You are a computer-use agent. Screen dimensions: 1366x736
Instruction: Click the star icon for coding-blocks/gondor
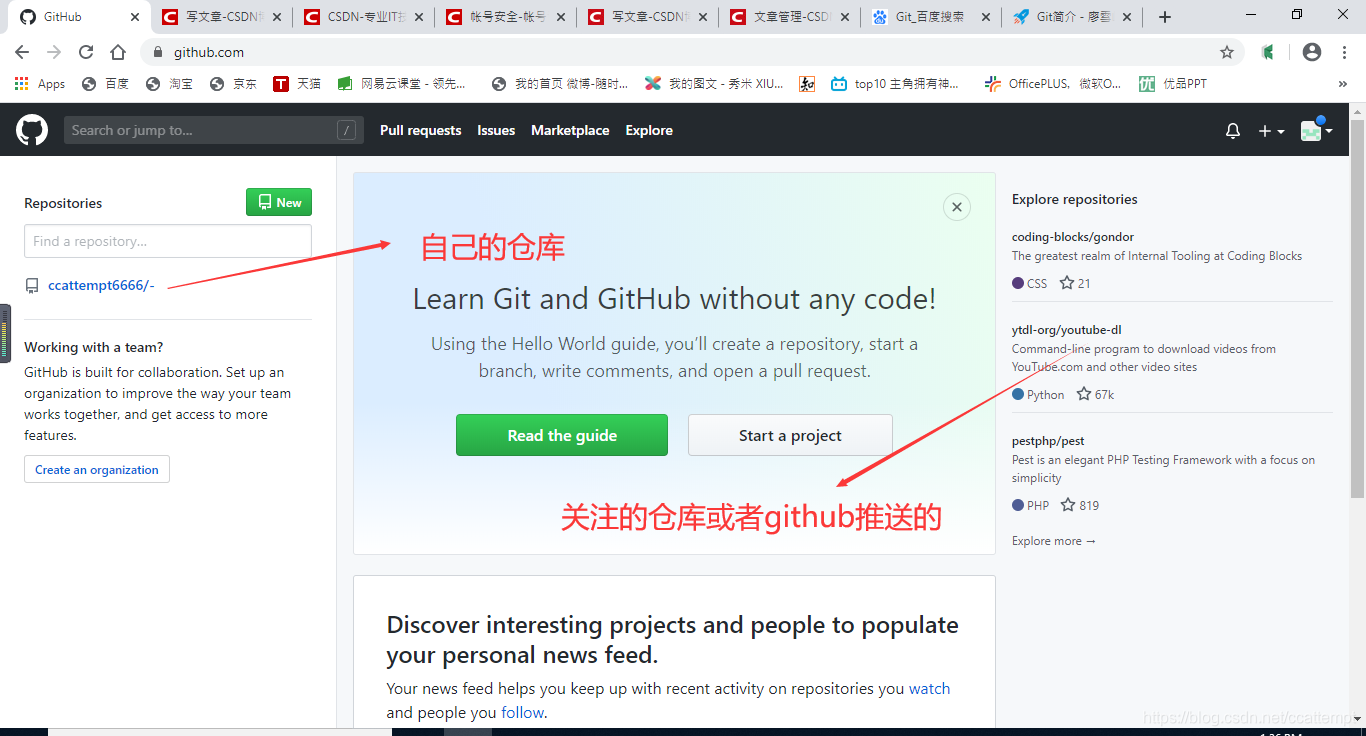pyautogui.click(x=1066, y=283)
